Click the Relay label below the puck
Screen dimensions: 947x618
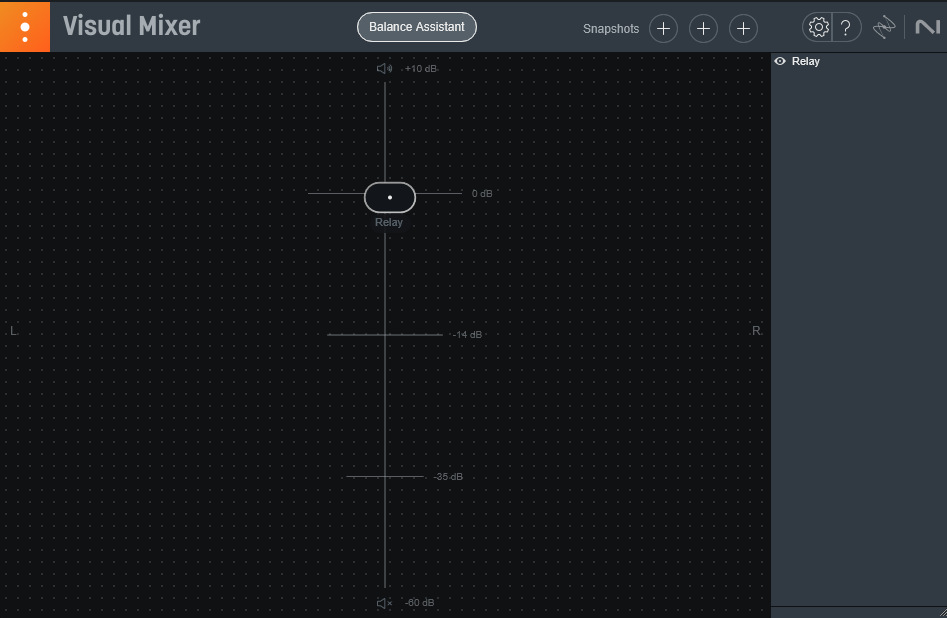point(389,222)
